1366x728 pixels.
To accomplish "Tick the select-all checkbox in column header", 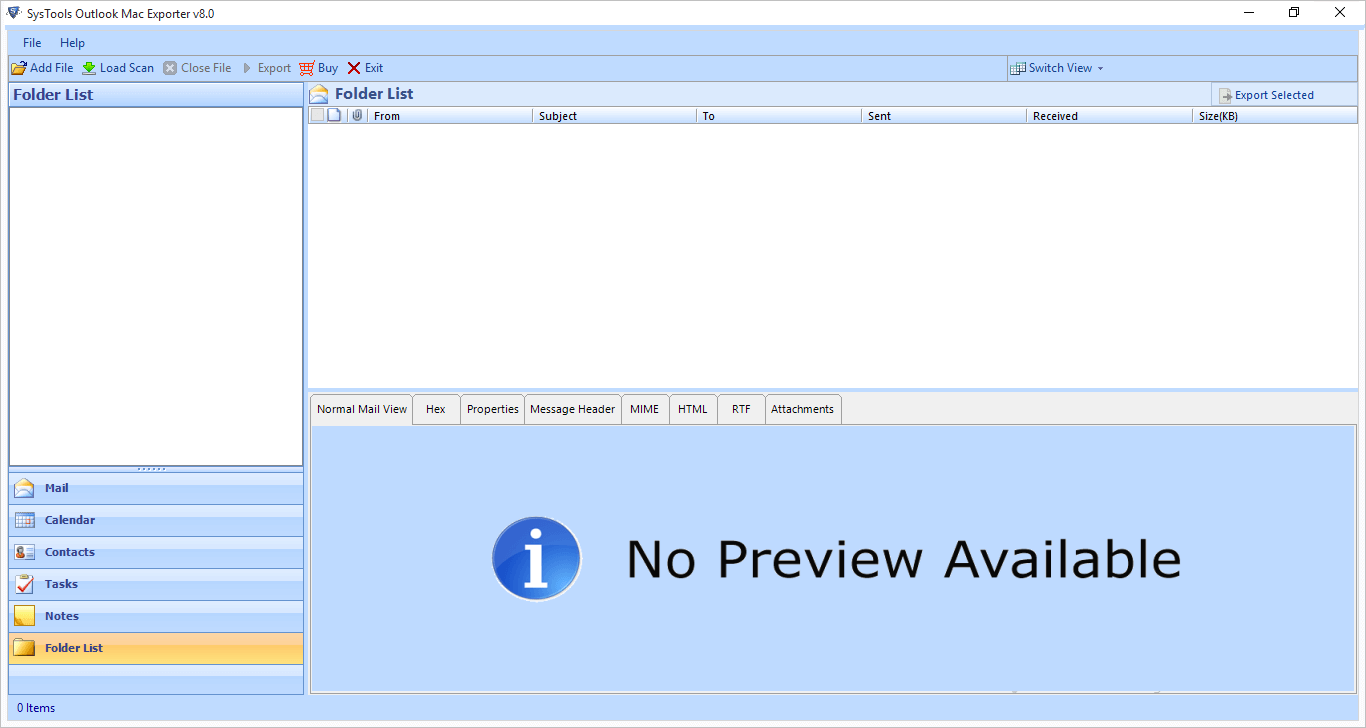I will (317, 115).
